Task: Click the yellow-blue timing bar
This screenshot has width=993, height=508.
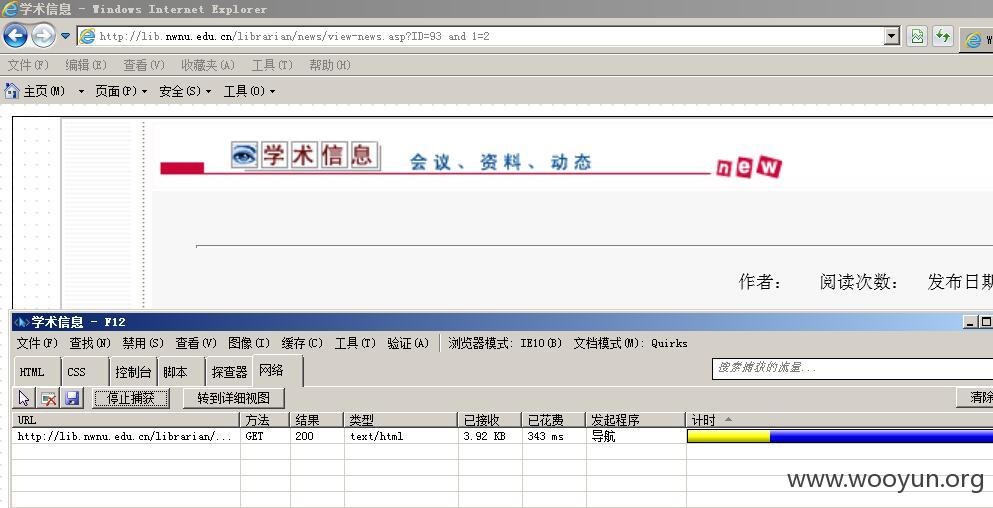Action: 840,436
